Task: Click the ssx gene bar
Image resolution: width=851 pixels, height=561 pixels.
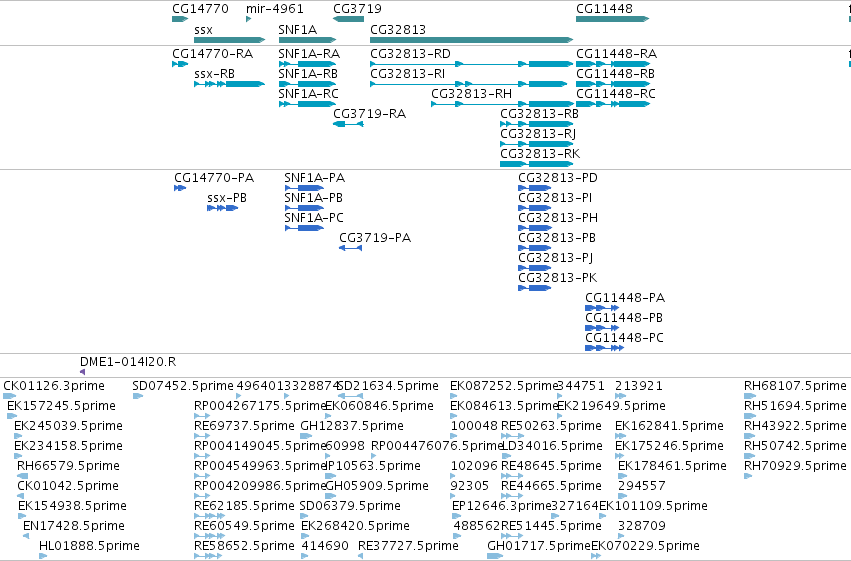Action: click(x=230, y=40)
